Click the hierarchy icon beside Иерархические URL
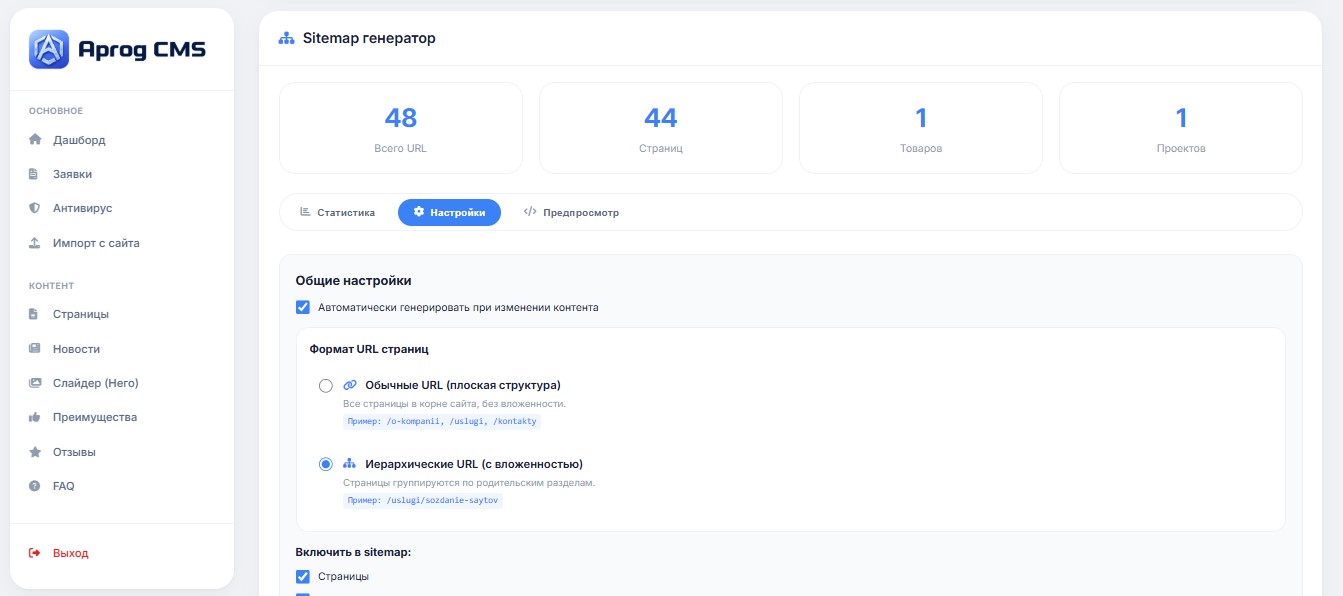This screenshot has height=596, width=1343. click(x=350, y=464)
